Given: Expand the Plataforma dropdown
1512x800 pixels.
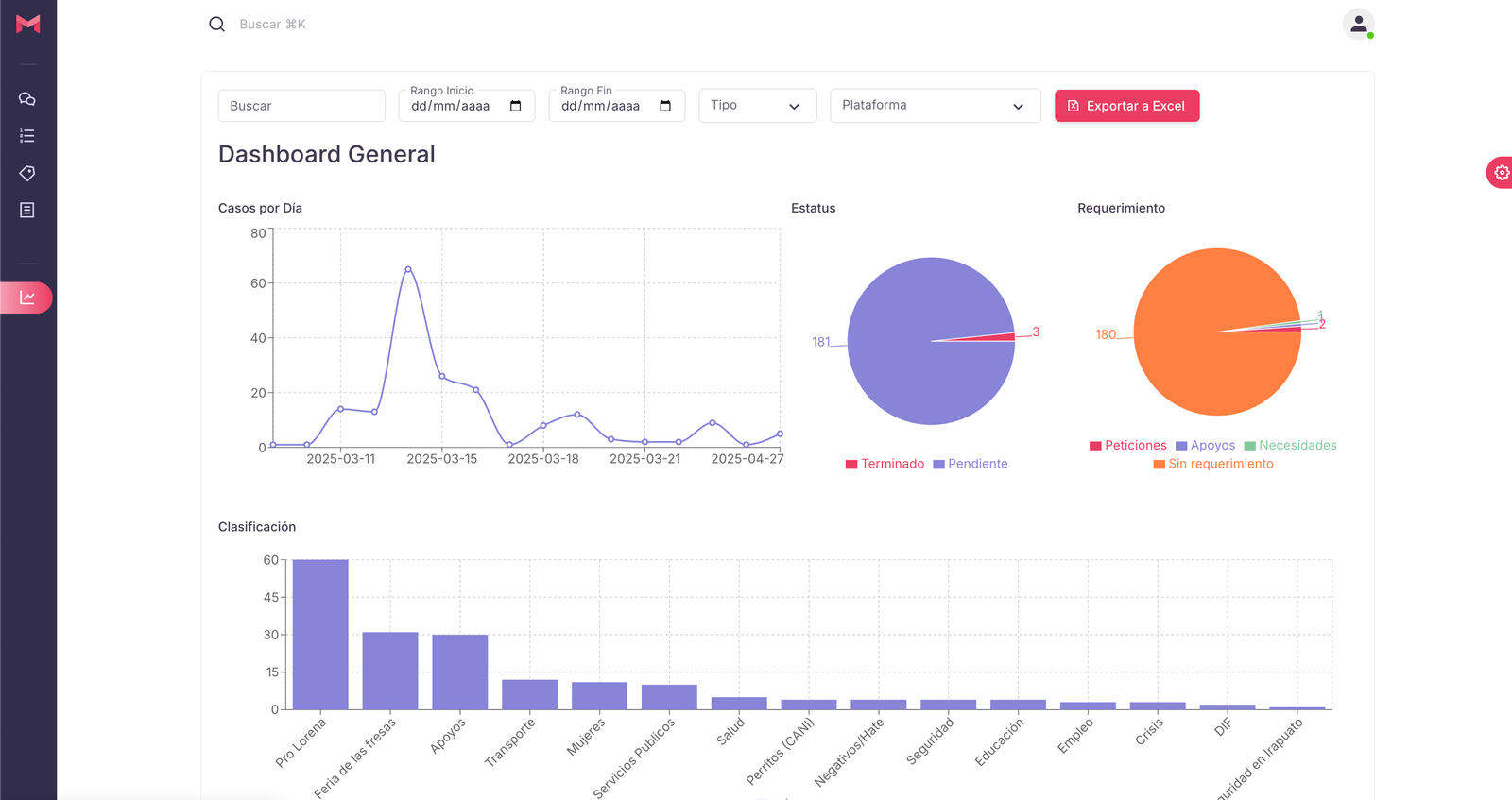Looking at the screenshot, I should click(x=935, y=106).
